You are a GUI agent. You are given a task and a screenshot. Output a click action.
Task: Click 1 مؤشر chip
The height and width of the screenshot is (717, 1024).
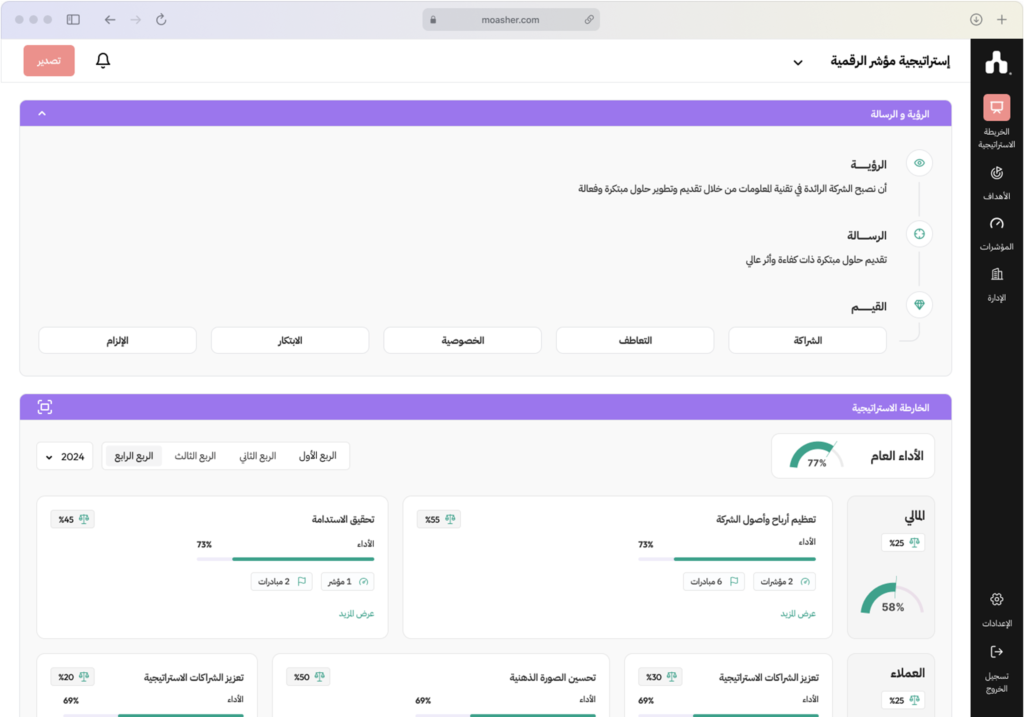click(x=347, y=582)
